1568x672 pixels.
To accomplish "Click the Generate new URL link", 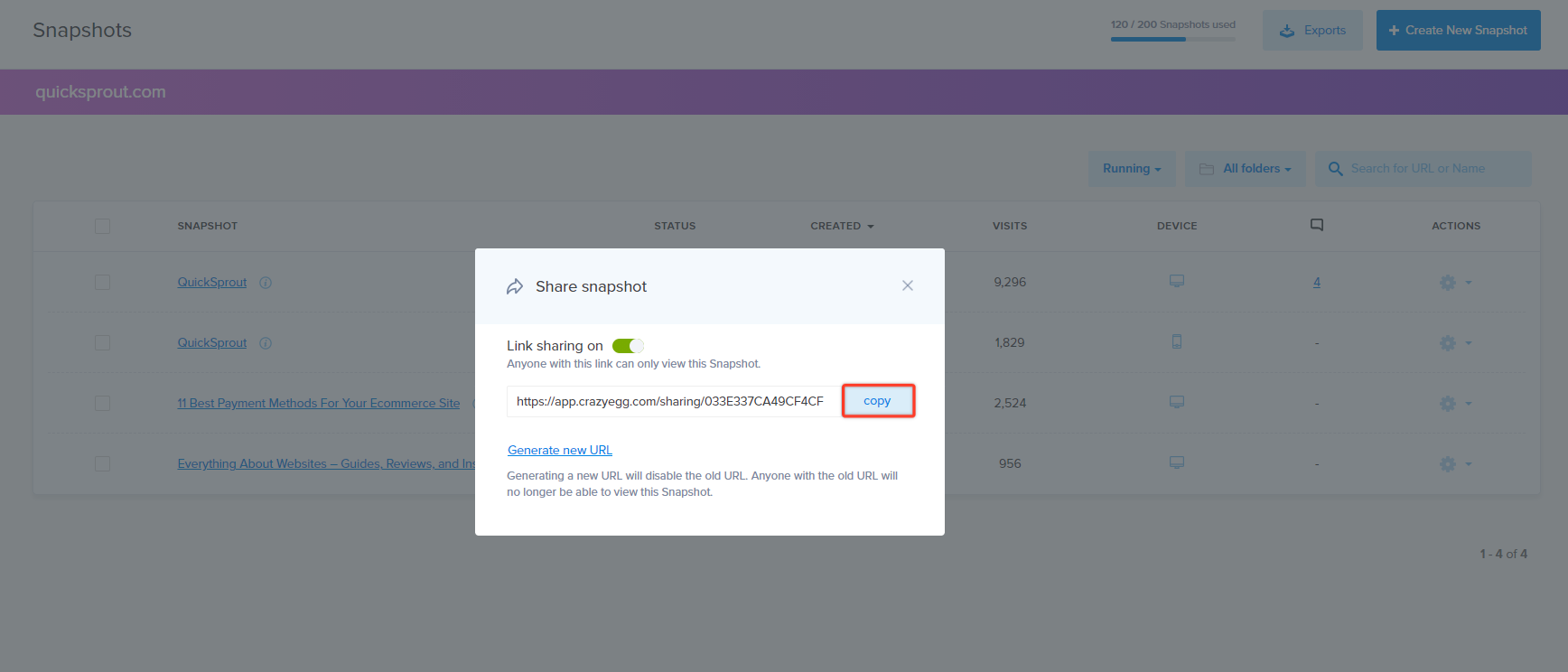I will (560, 450).
